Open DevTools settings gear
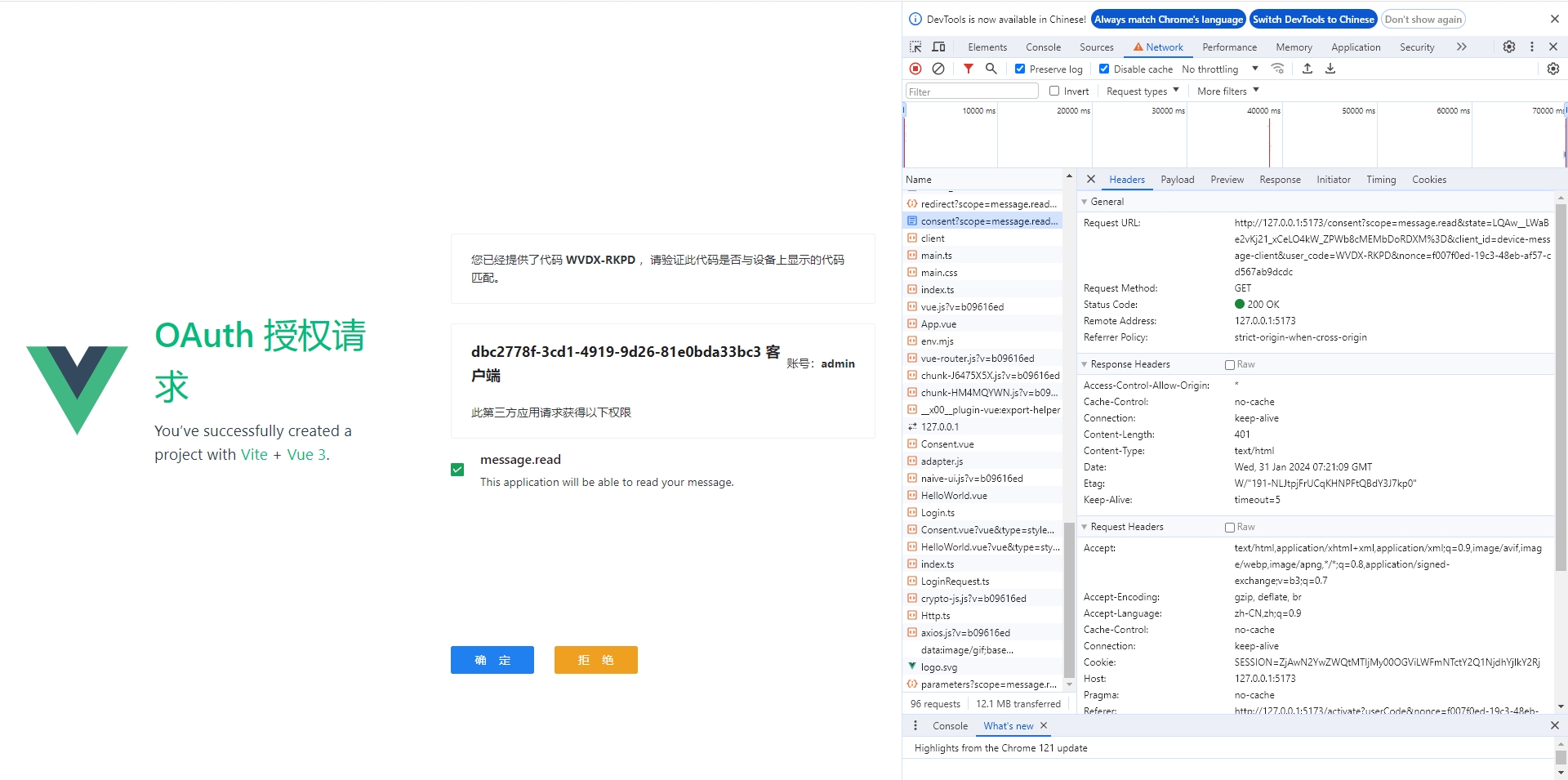Image resolution: width=1568 pixels, height=780 pixels. (x=1509, y=47)
